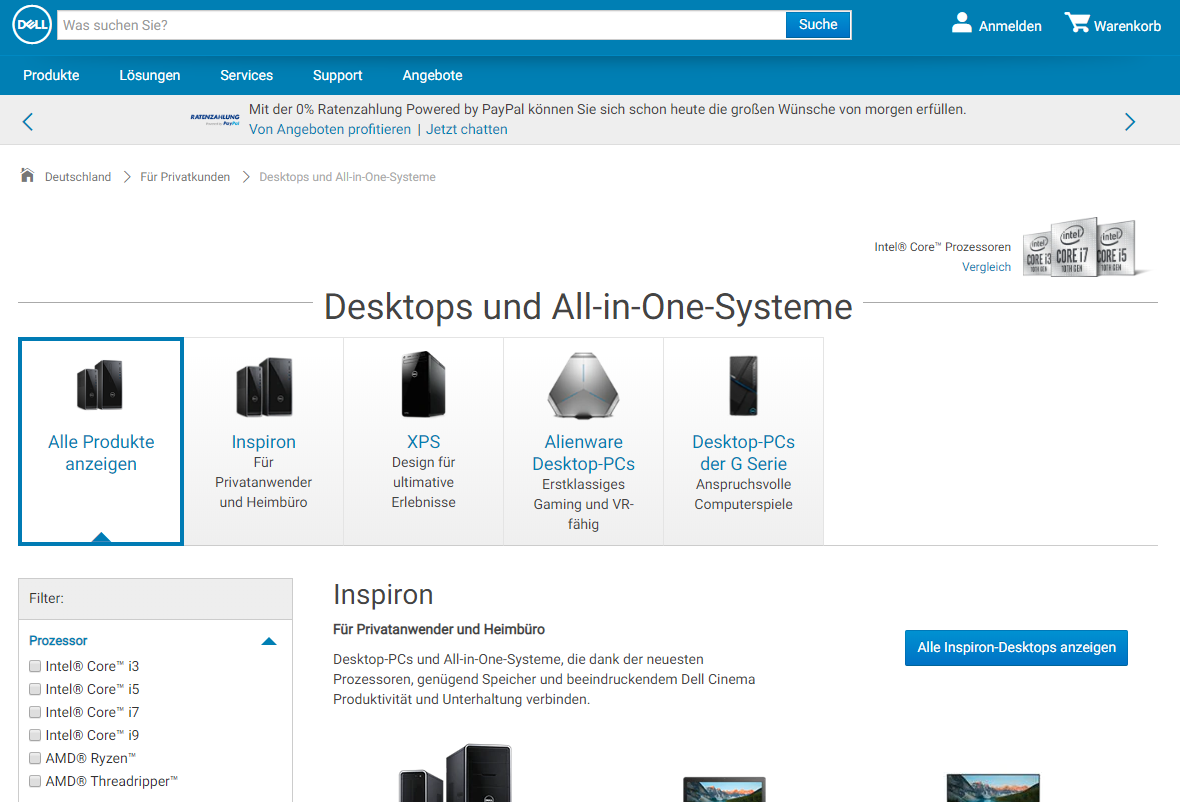1180x802 pixels.
Task: Select the Alle Produkte anzeigen tab
Action: (x=101, y=442)
